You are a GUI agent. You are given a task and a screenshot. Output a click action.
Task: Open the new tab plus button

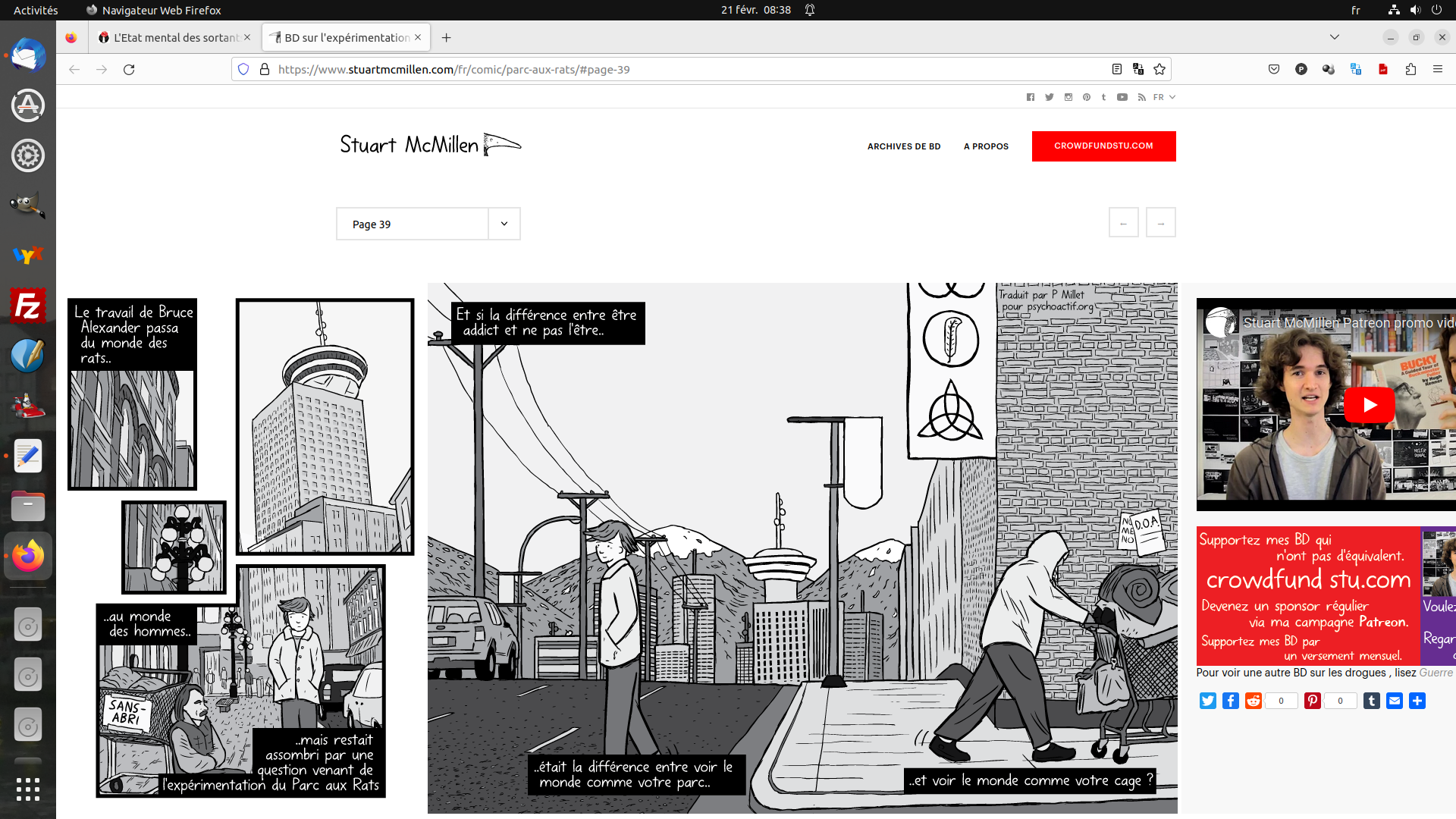click(447, 37)
